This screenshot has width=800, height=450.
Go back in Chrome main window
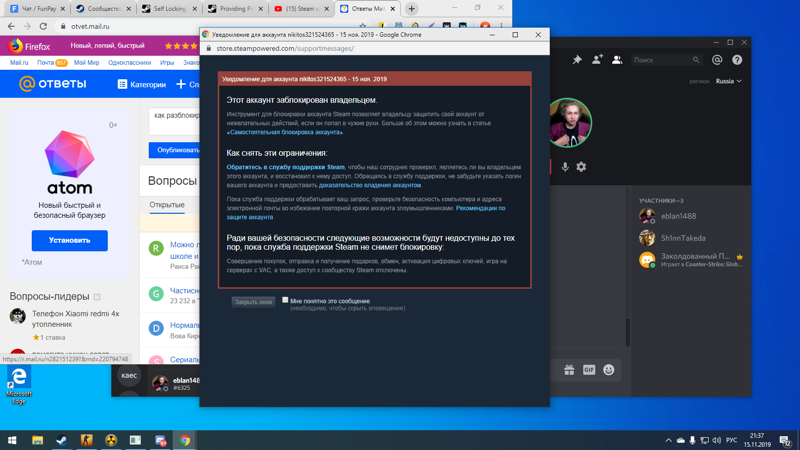(11, 26)
